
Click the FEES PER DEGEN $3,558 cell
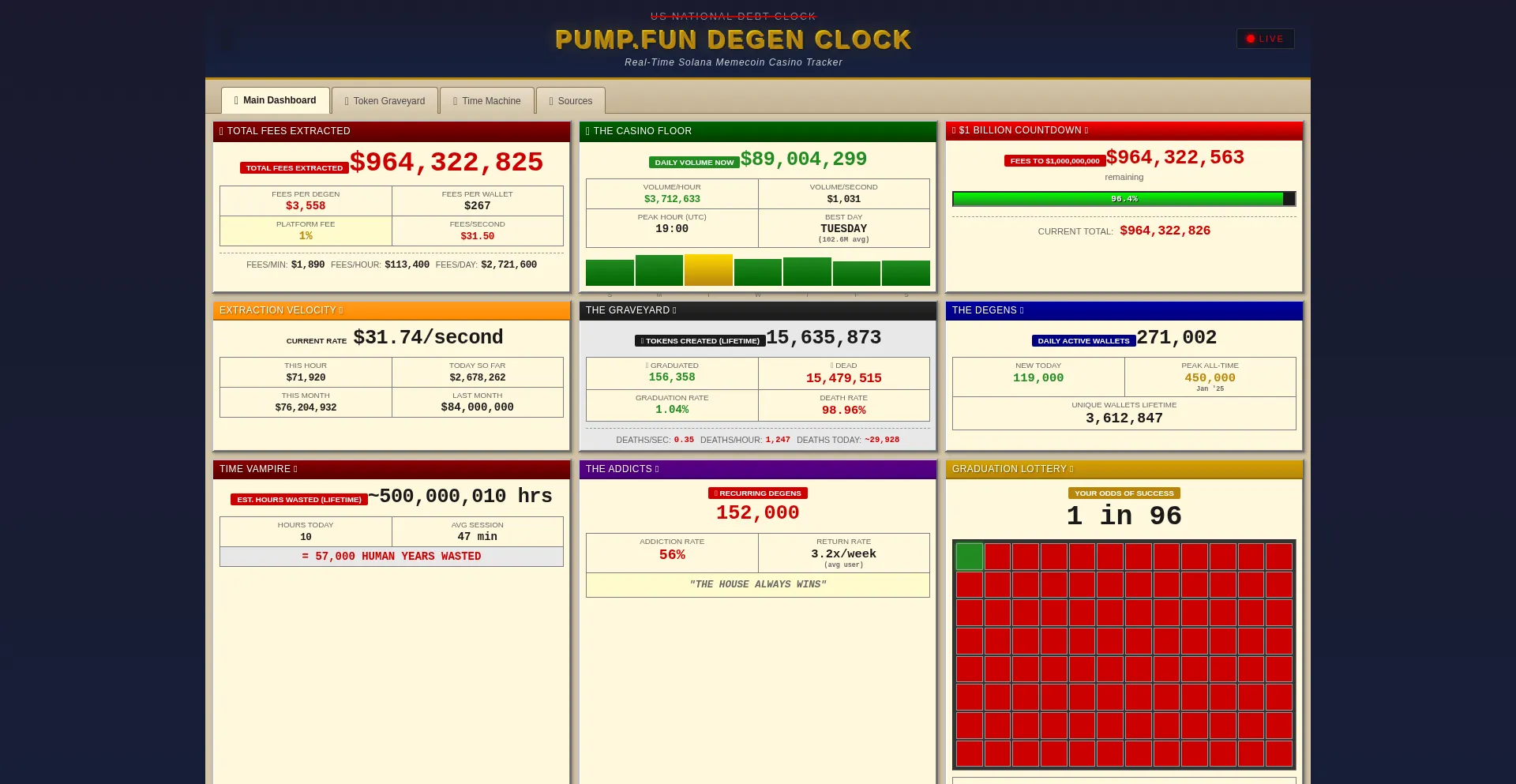[x=306, y=201]
